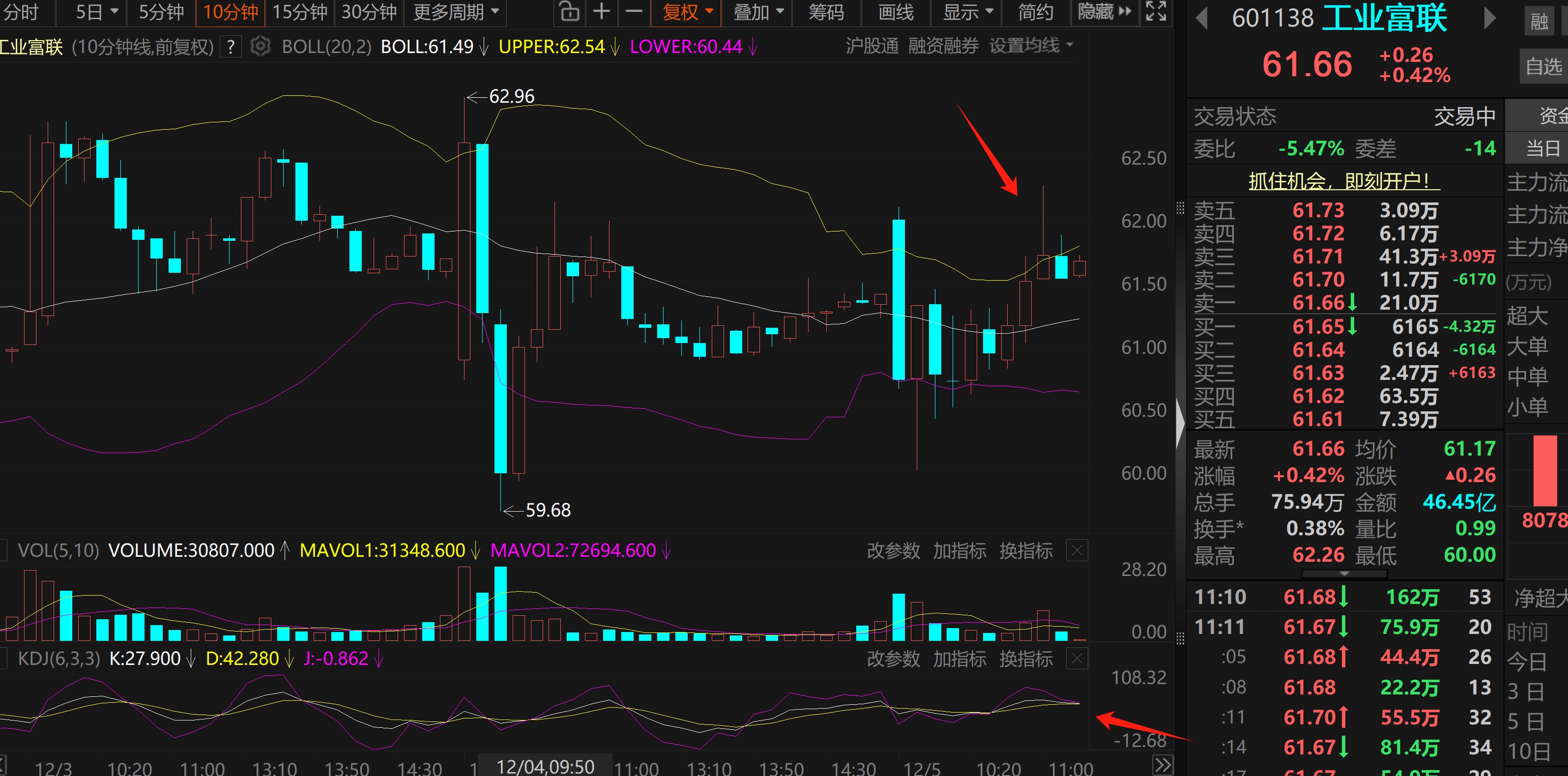Toggle the 隐藏 panel hide button
Viewport: 1568px width, 776px height.
coord(1103,12)
